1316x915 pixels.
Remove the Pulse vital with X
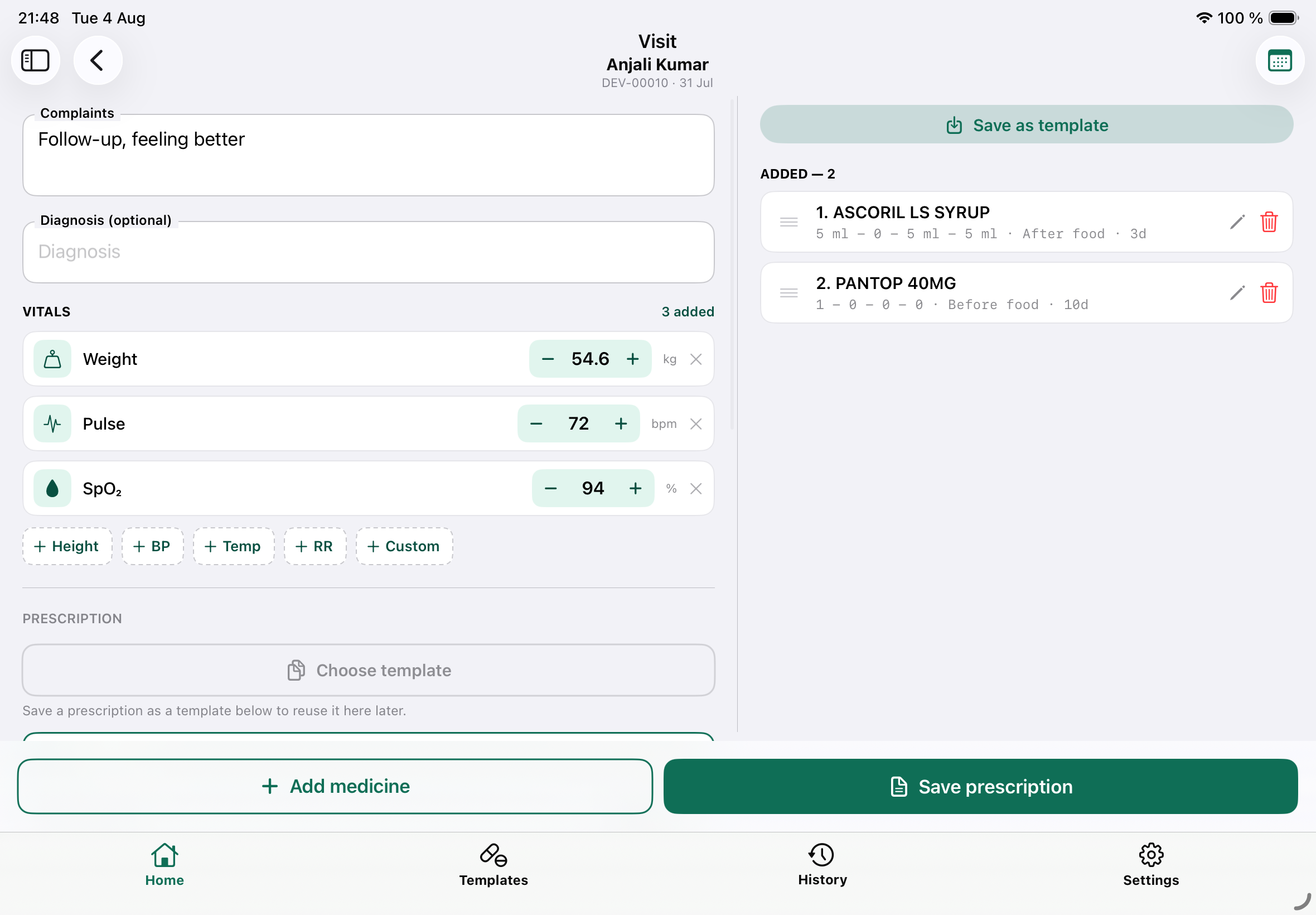click(x=695, y=423)
